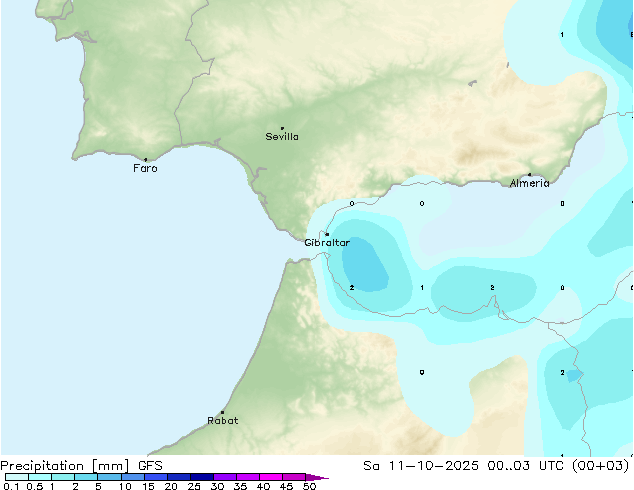
Task: Click the 40 legend scale value
Action: click(263, 486)
